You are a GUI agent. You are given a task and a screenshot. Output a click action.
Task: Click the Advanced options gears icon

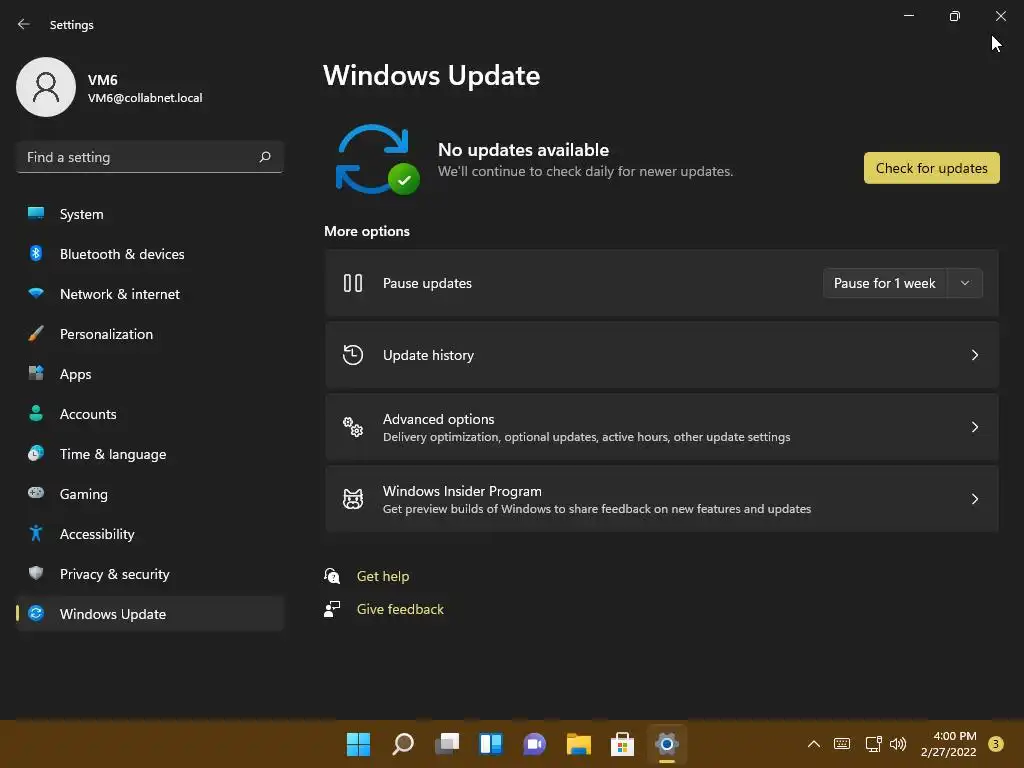pos(353,426)
